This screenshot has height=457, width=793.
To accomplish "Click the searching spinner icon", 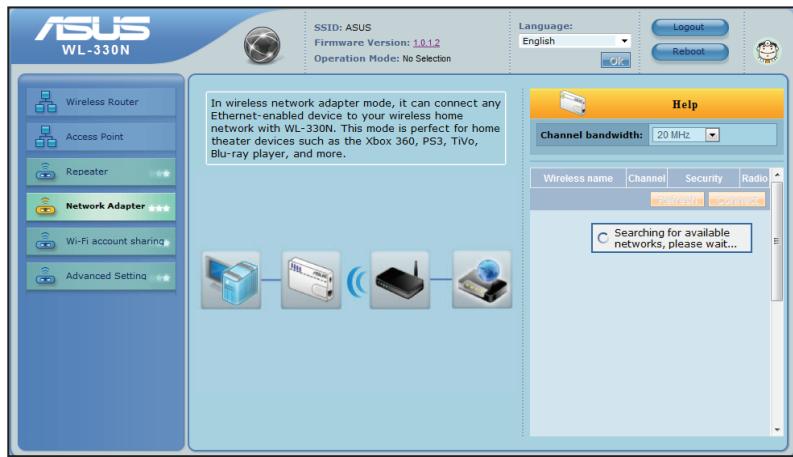I will 603,238.
